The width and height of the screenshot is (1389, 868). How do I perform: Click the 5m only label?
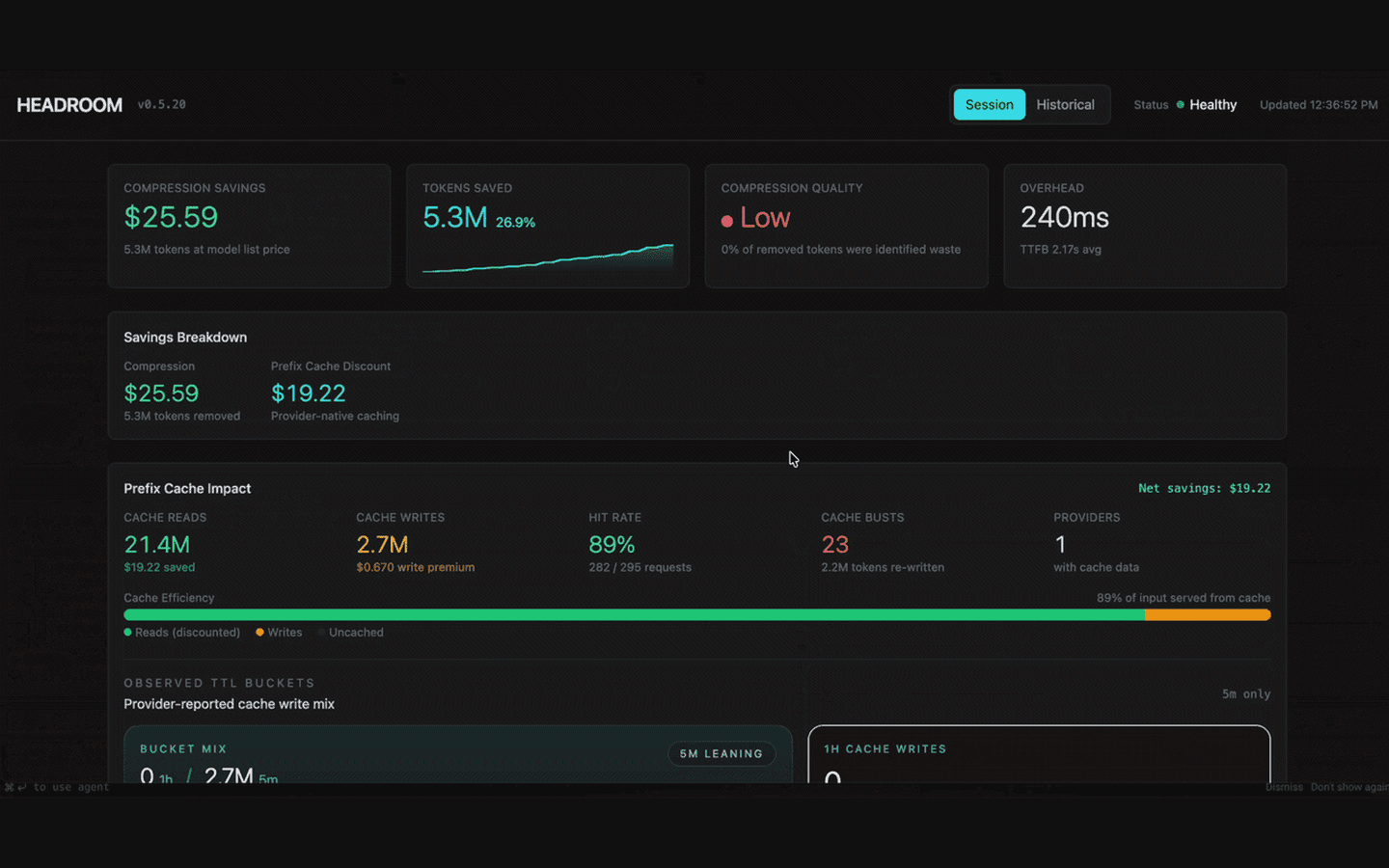tap(1246, 694)
